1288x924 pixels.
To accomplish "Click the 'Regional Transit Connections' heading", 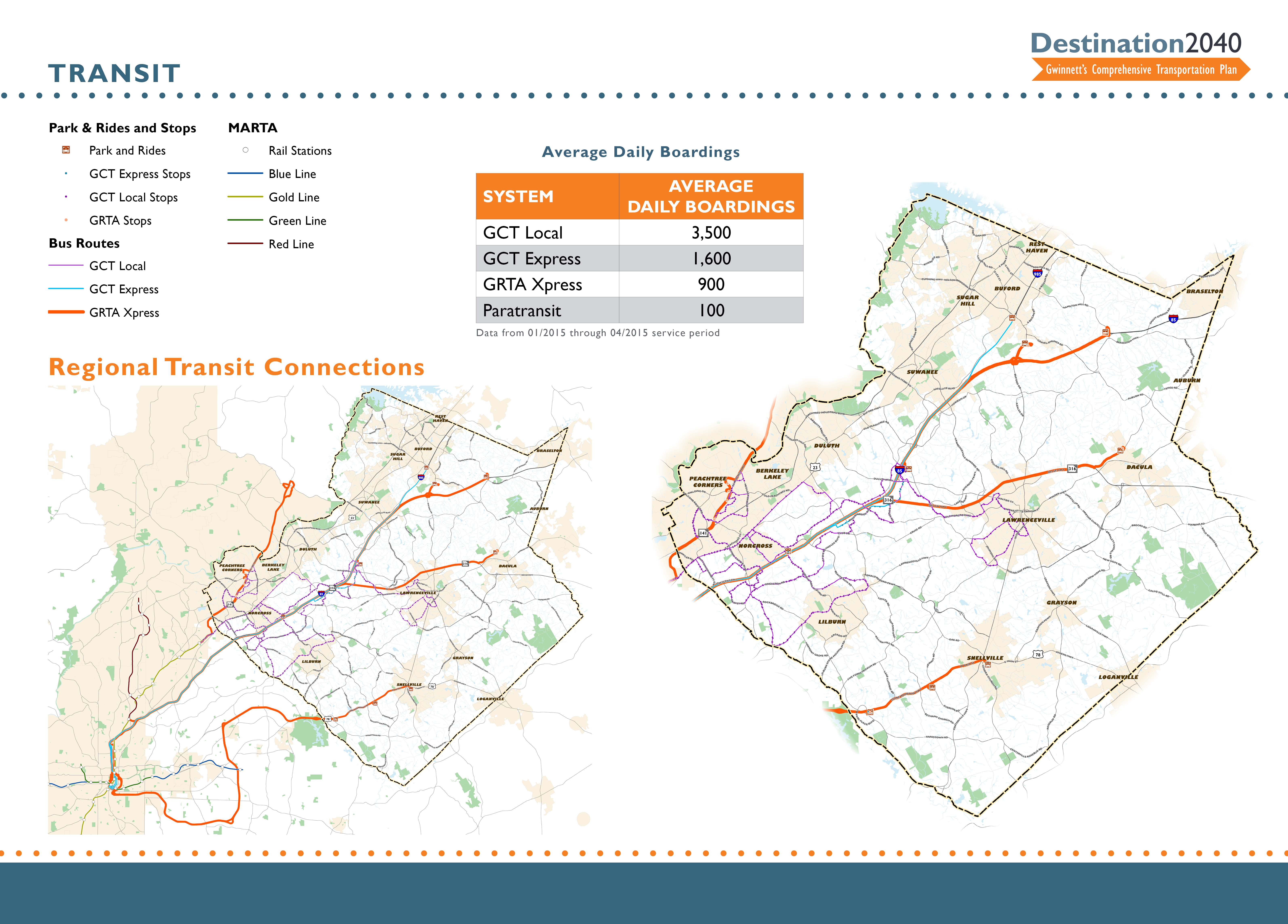I will [x=236, y=367].
